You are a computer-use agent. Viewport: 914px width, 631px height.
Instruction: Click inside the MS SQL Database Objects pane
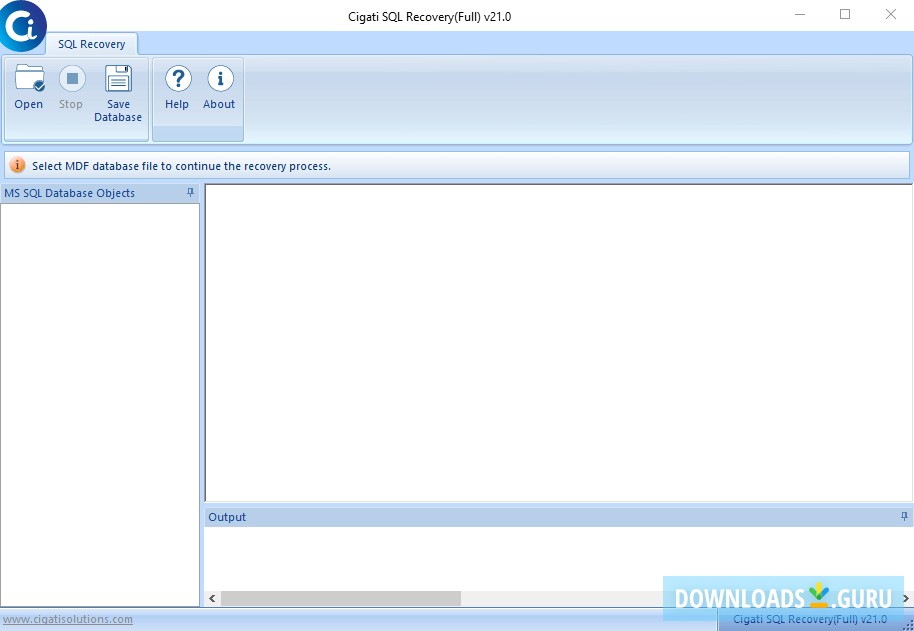(100, 400)
